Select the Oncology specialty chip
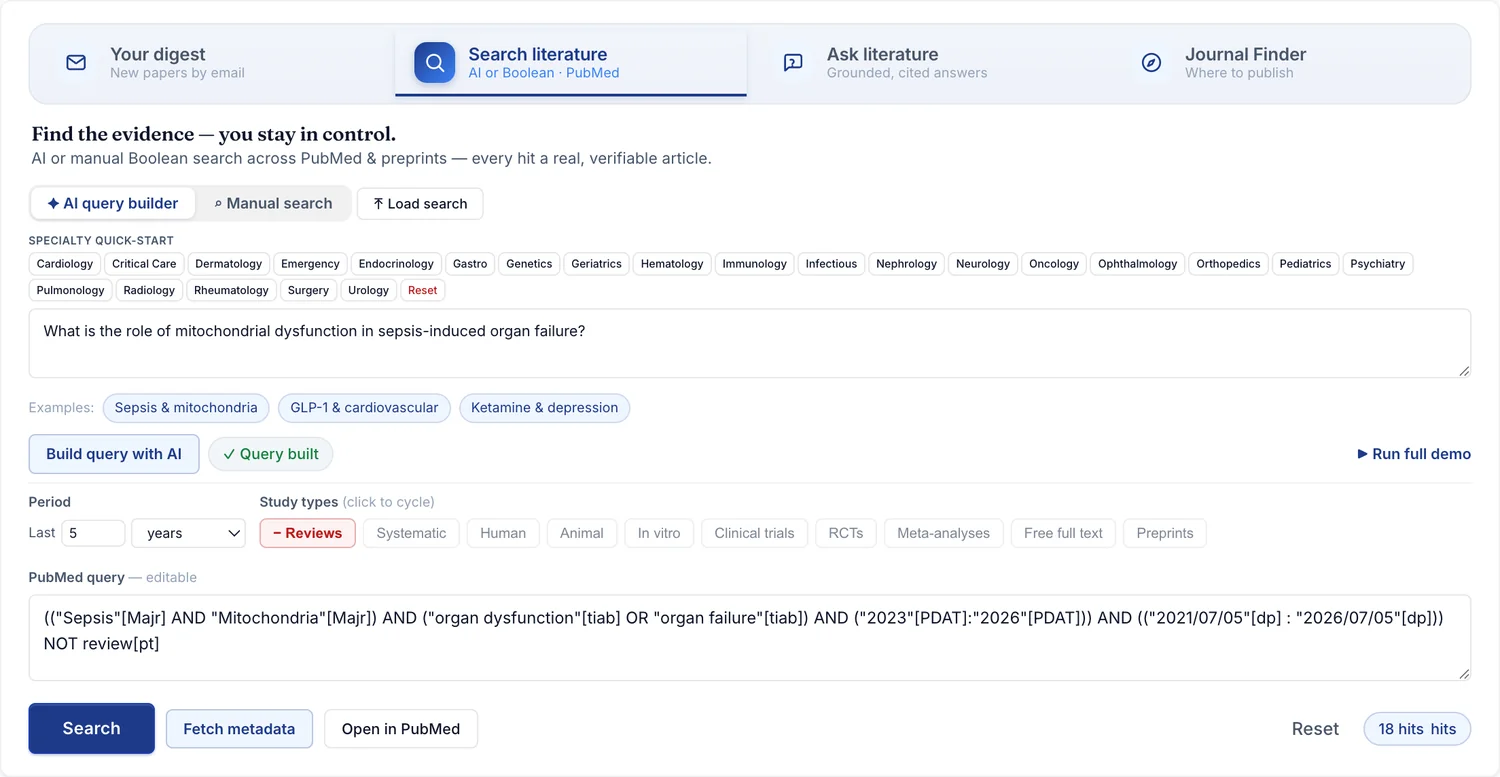The height and width of the screenshot is (777, 1500). pyautogui.click(x=1054, y=264)
